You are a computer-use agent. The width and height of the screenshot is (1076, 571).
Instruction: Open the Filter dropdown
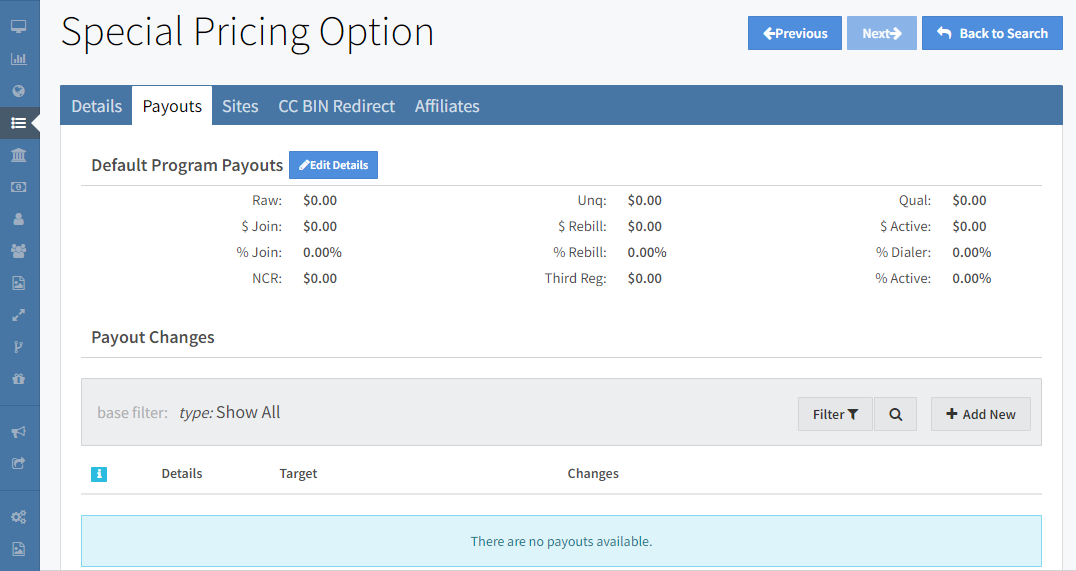tap(835, 414)
